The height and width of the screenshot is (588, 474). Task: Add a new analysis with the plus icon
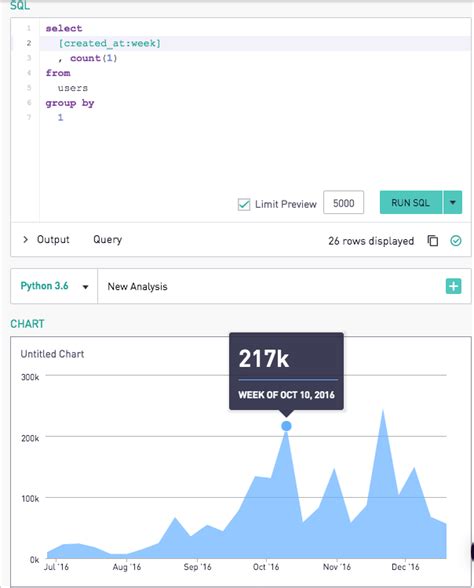[x=453, y=286]
